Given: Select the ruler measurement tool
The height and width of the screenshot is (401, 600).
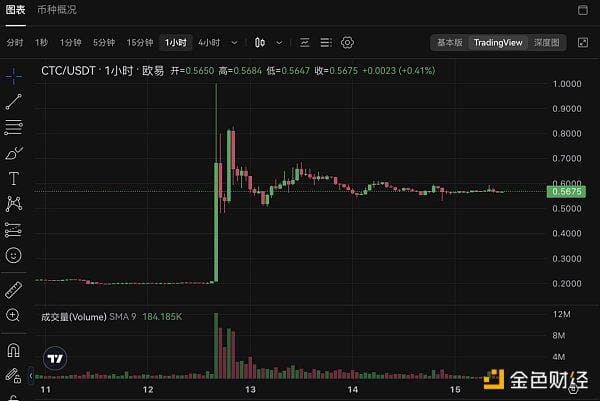Looking at the screenshot, I should pos(14,290).
